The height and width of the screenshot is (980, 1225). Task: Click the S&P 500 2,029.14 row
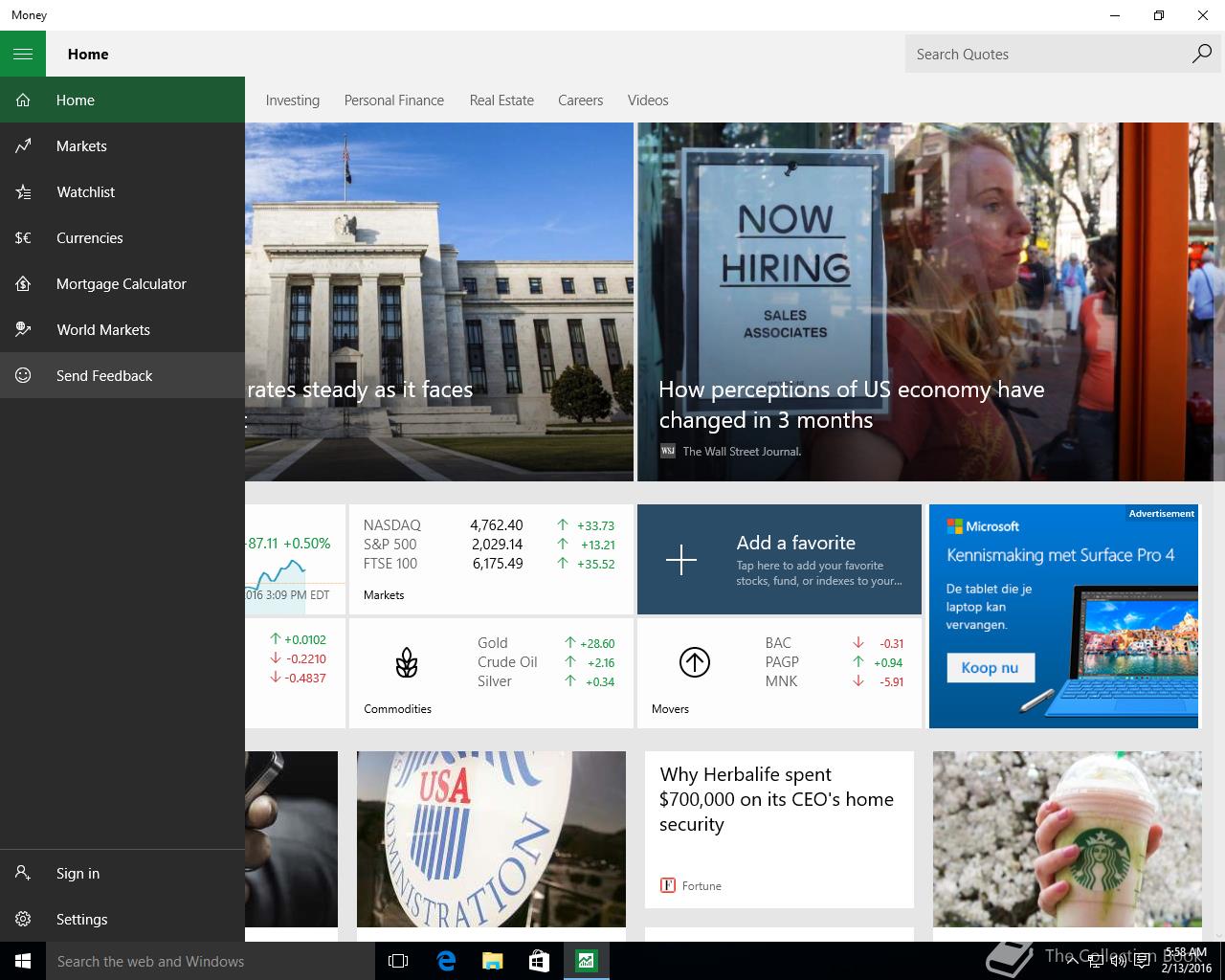point(489,544)
